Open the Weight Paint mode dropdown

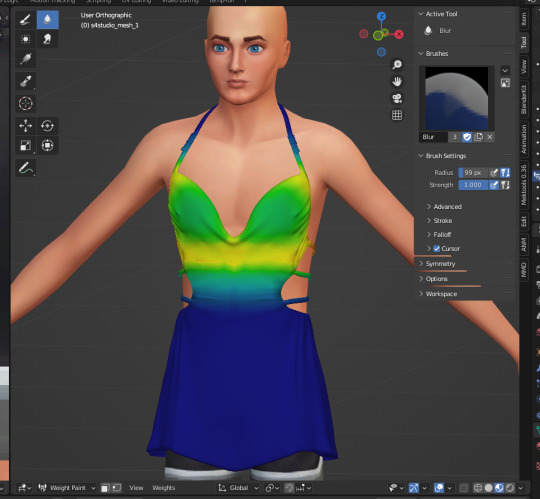pos(67,488)
